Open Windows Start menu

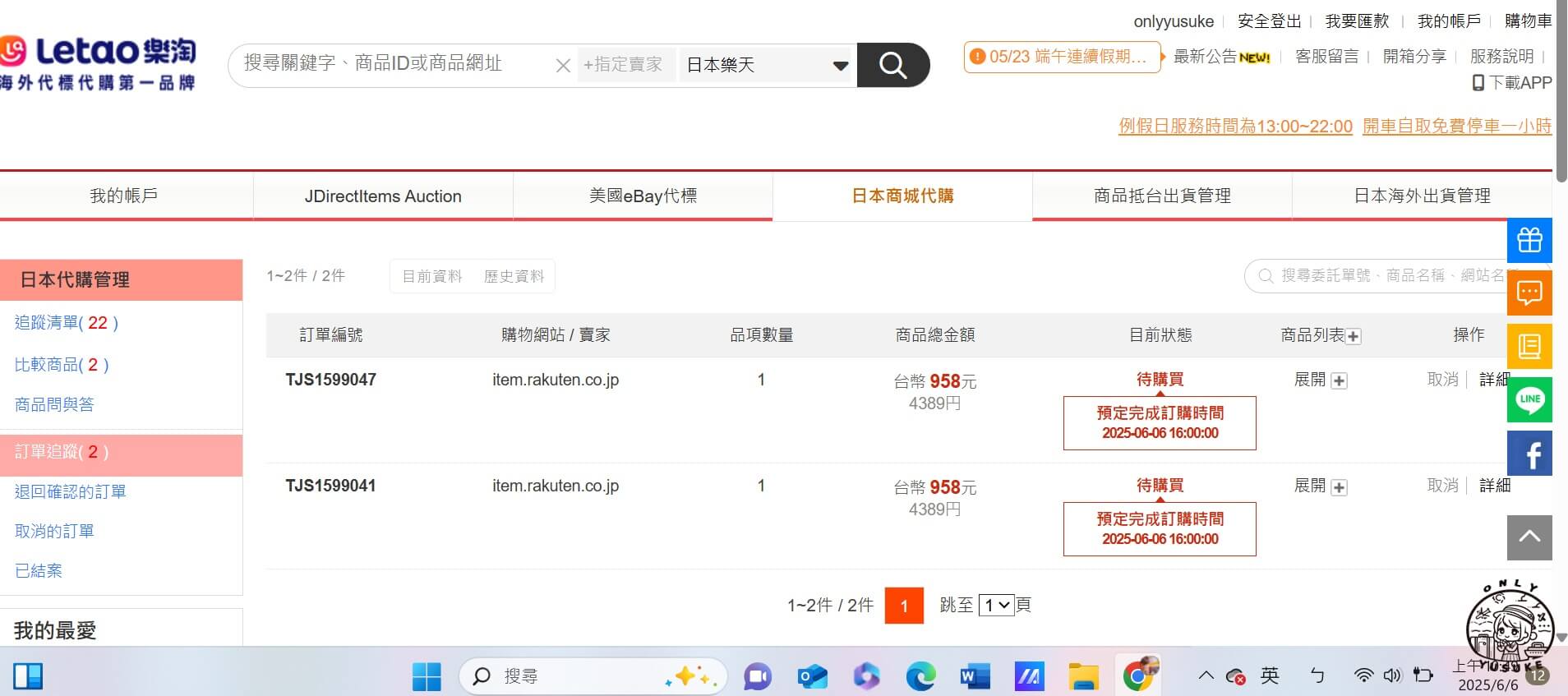pyautogui.click(x=426, y=676)
